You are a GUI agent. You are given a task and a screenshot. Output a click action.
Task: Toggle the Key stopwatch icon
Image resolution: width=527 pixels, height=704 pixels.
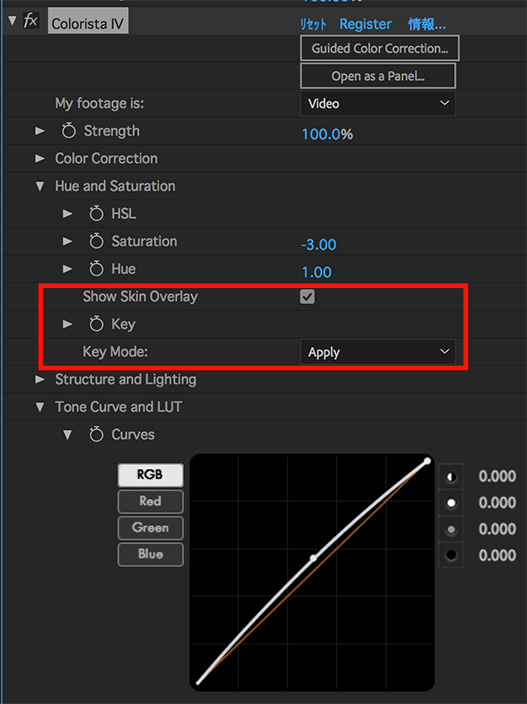(96, 324)
